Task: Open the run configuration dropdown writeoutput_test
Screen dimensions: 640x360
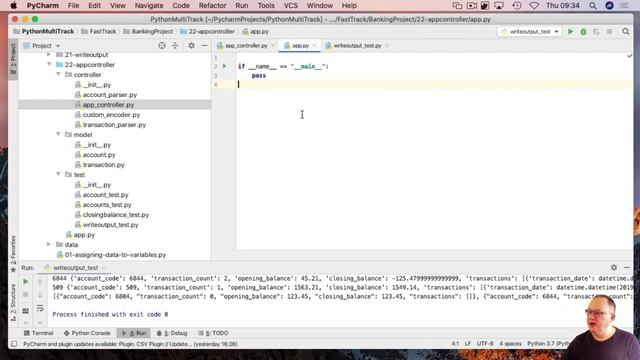Action: coord(530,31)
